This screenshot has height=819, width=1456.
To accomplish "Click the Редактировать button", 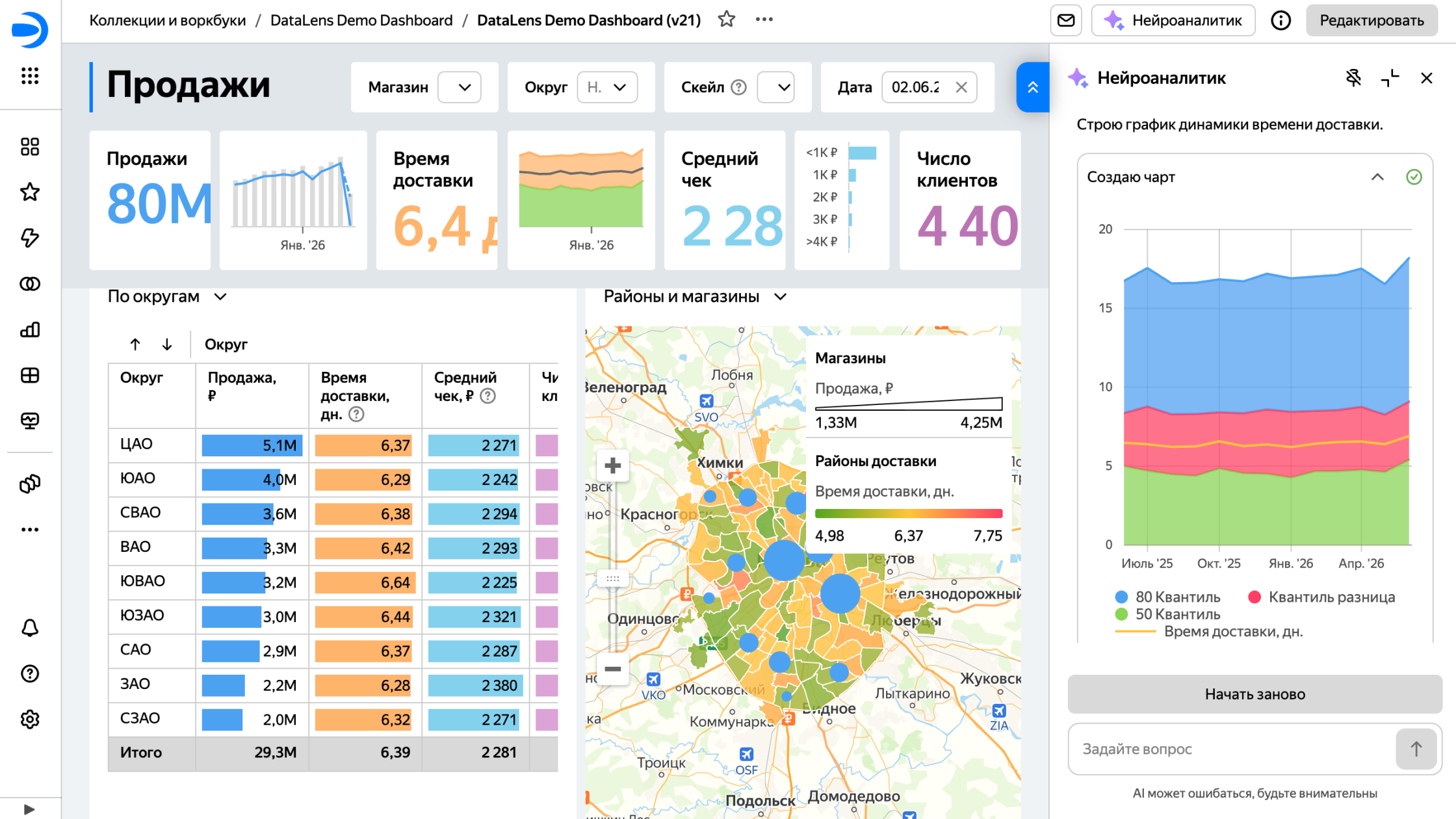I will coord(1371,20).
